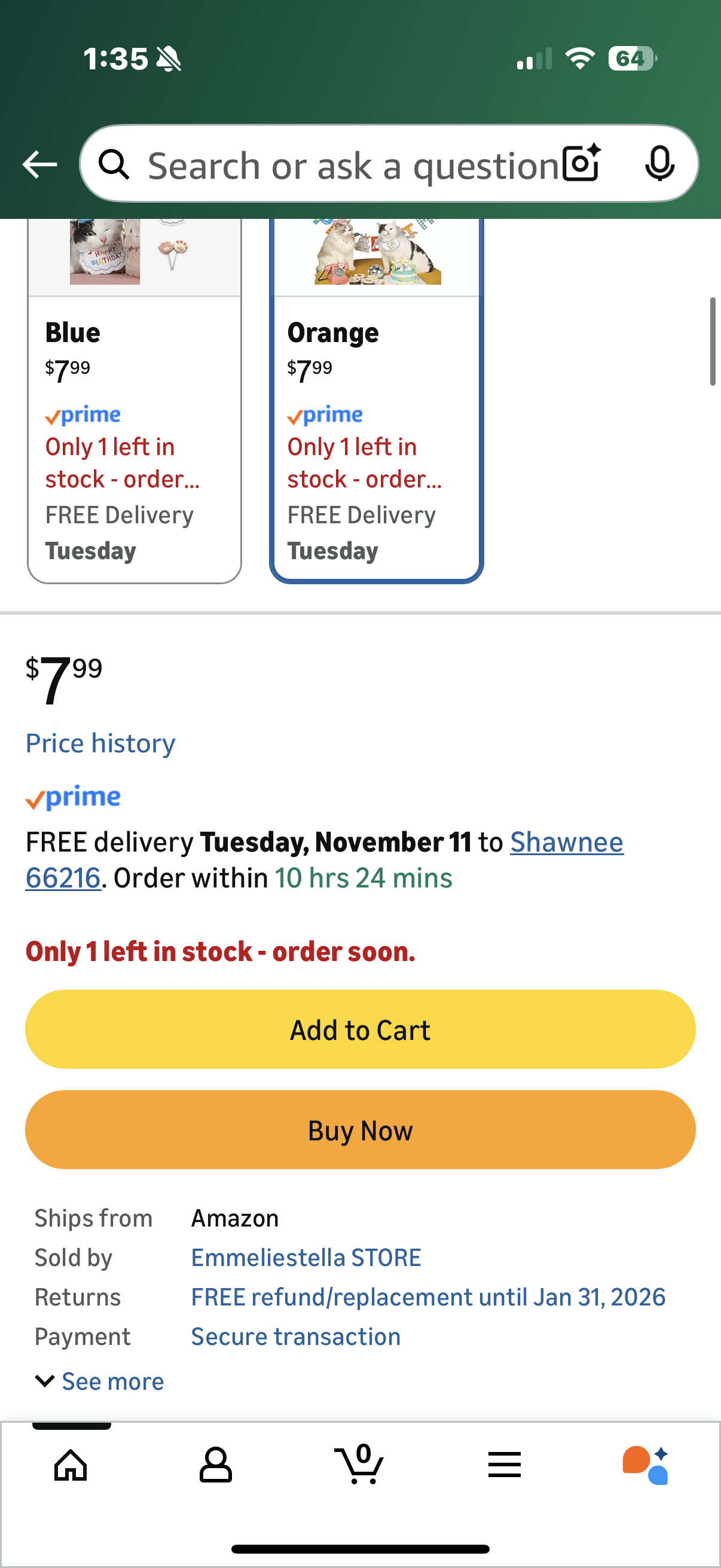The height and width of the screenshot is (1568, 721).
Task: Open the Rufus AI assistant icon
Action: [x=646, y=1465]
